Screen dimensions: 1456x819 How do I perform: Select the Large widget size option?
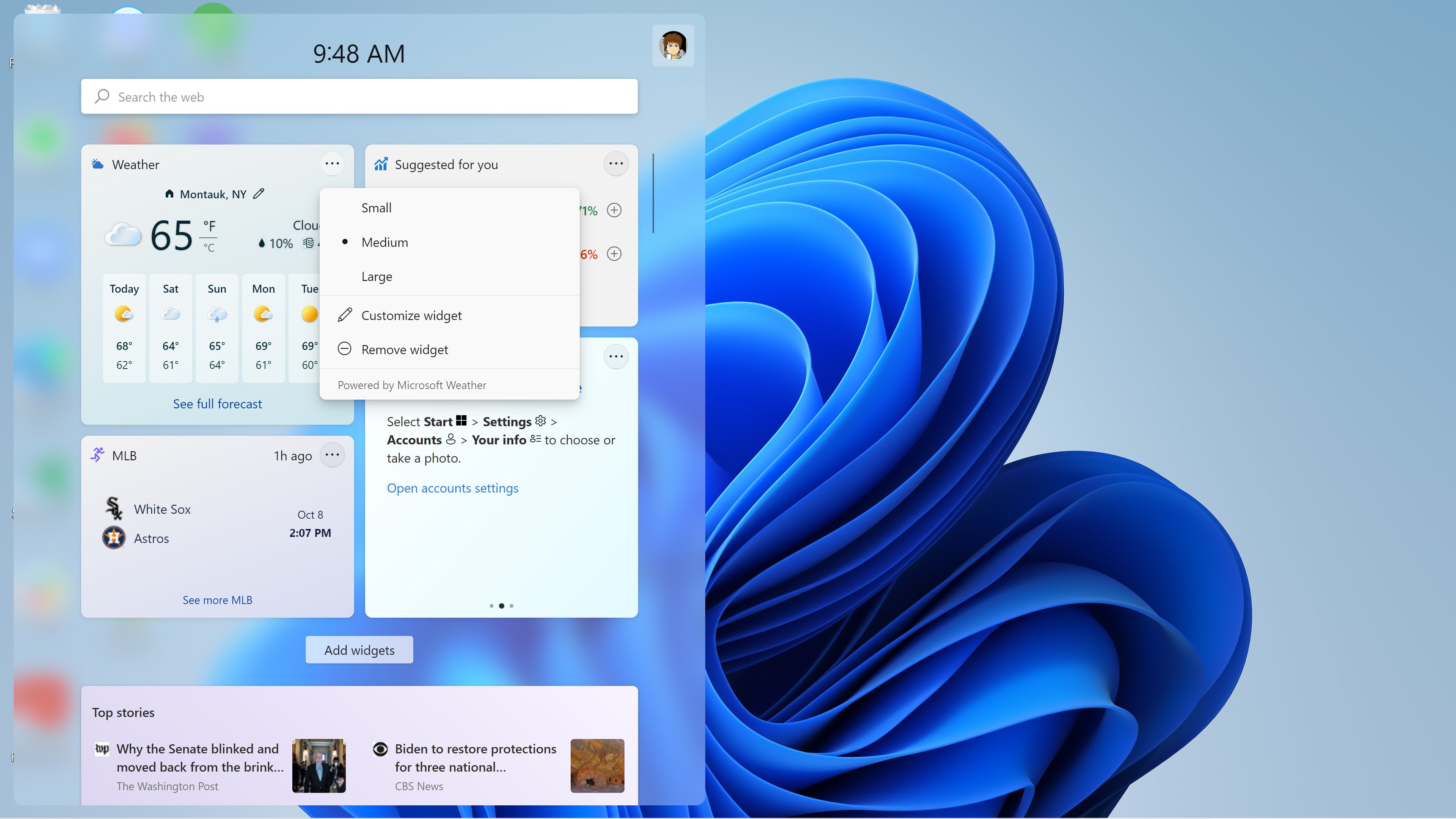[x=377, y=276]
